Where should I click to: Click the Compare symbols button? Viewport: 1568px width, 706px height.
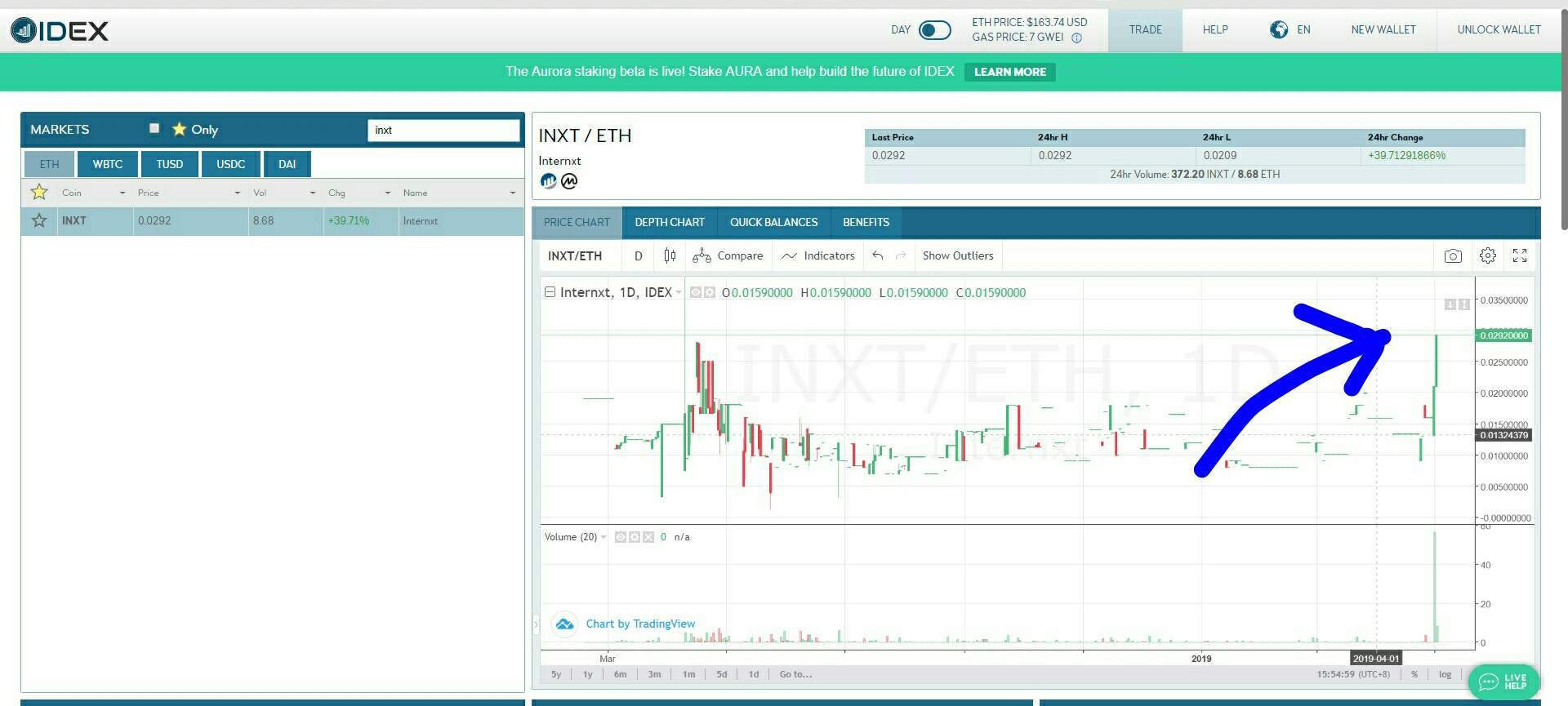tap(728, 256)
